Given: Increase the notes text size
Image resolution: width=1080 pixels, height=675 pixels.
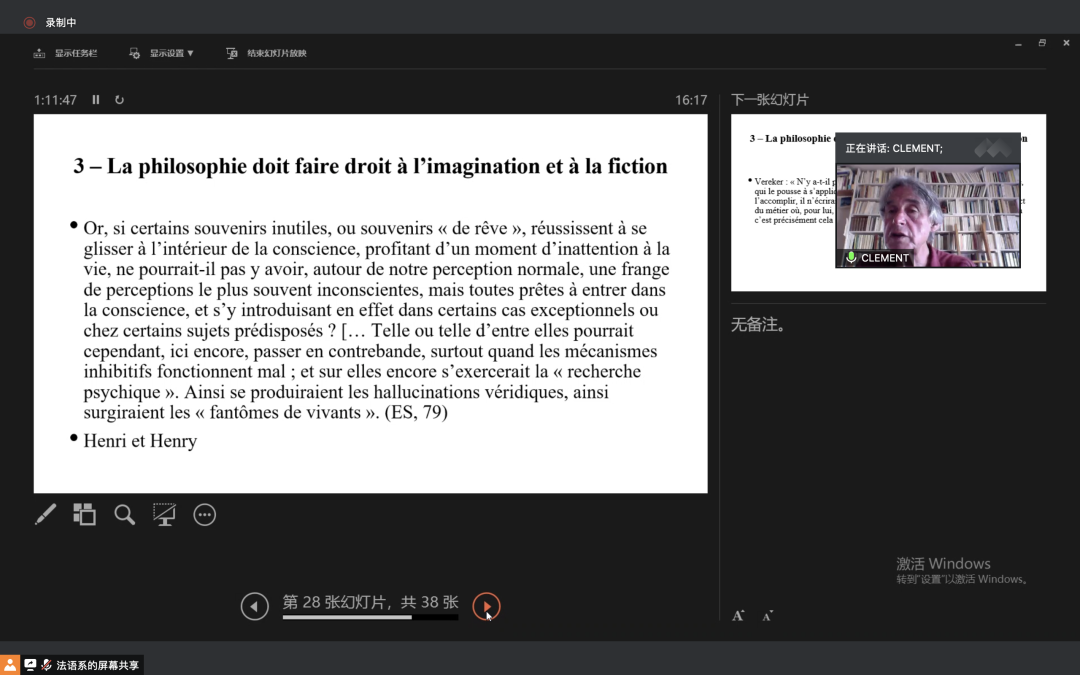Looking at the screenshot, I should (x=738, y=616).
